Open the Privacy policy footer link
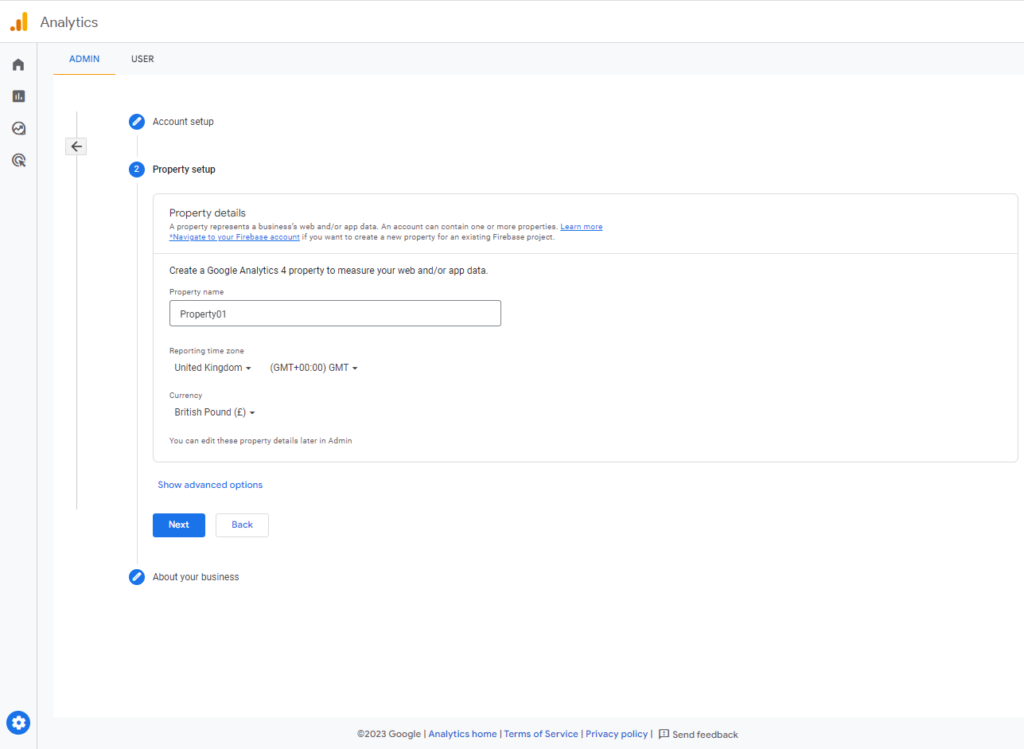 coord(616,733)
